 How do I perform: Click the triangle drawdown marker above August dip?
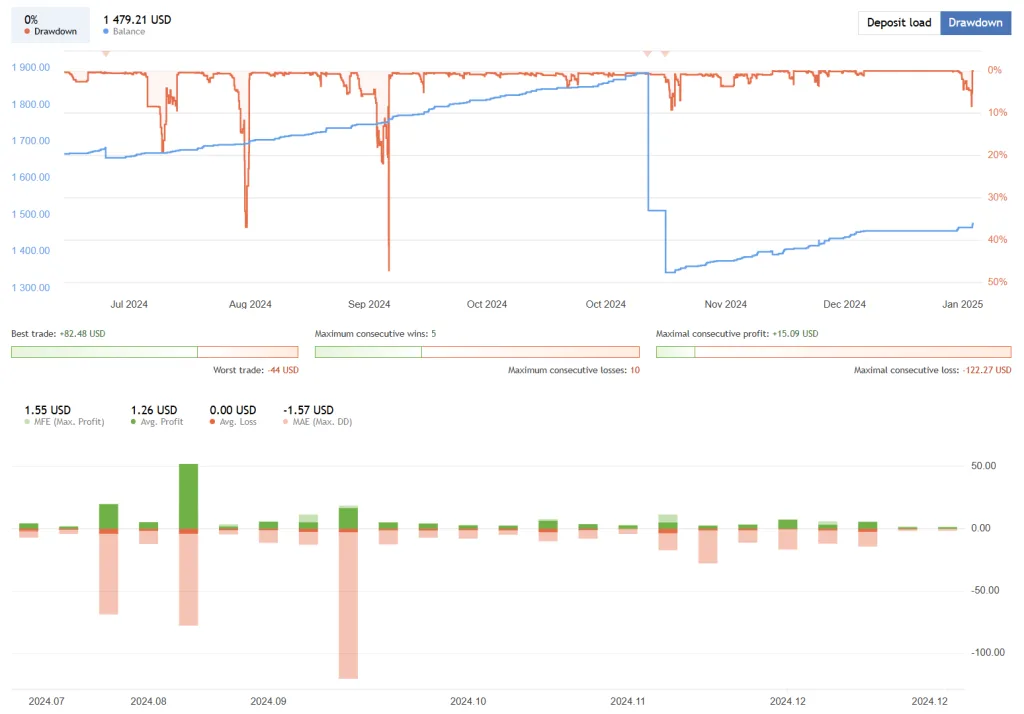pos(107,53)
